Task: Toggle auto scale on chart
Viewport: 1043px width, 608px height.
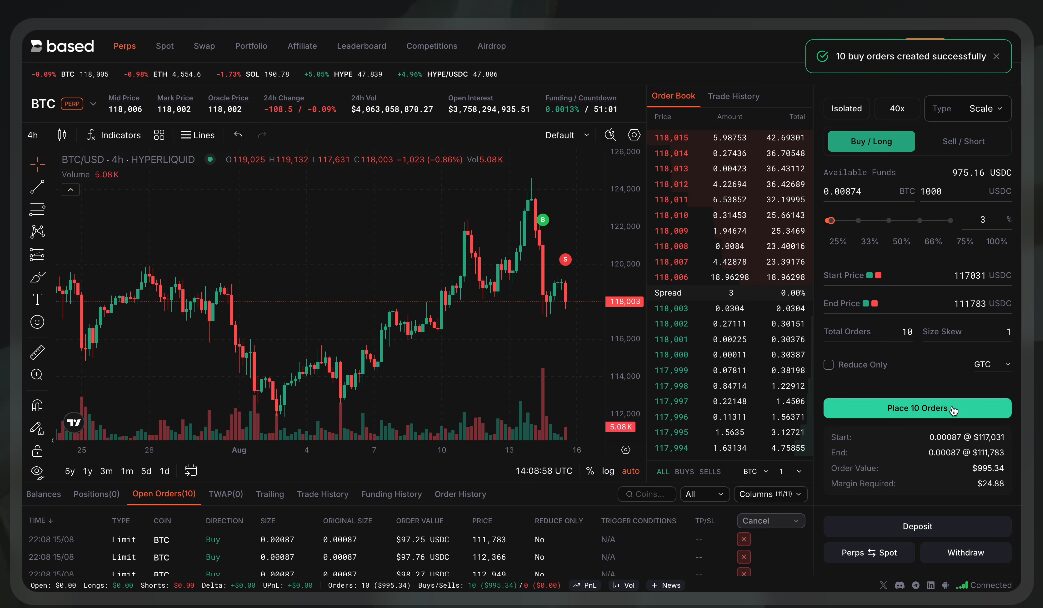Action: coord(630,471)
